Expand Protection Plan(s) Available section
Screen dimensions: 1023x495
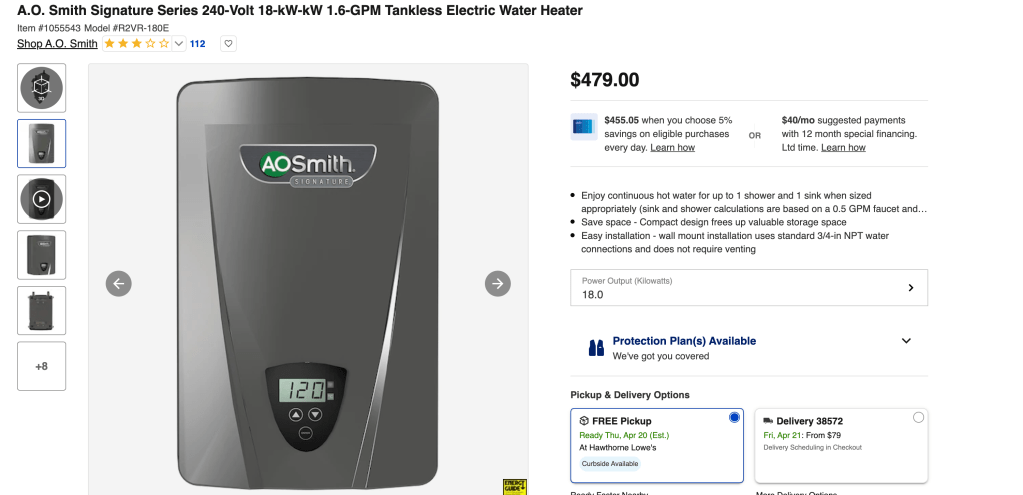[906, 340]
